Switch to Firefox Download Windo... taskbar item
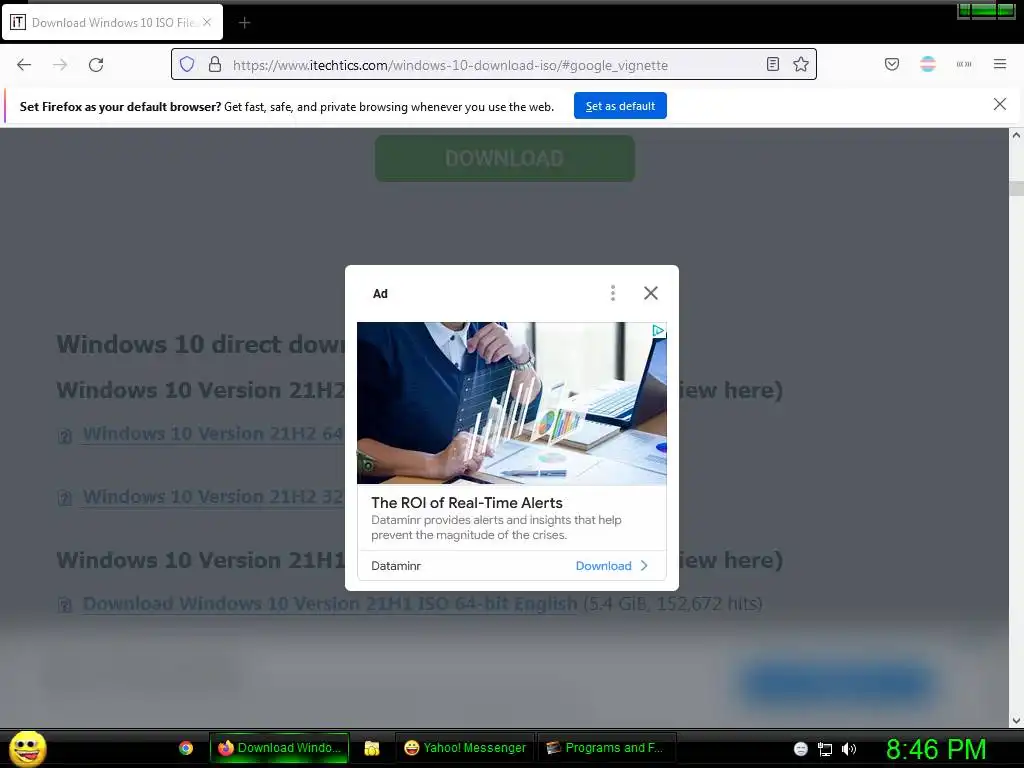The image size is (1024, 768). click(x=280, y=748)
